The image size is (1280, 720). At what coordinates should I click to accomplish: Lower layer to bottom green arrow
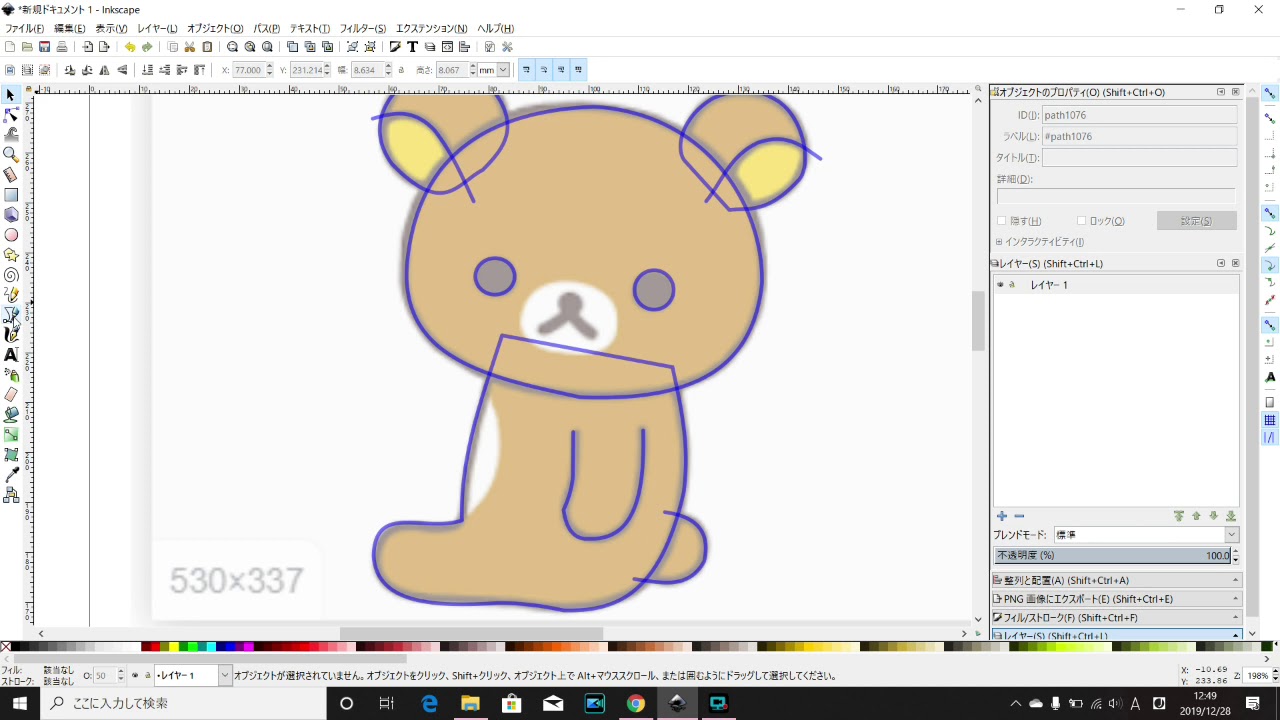1231,516
